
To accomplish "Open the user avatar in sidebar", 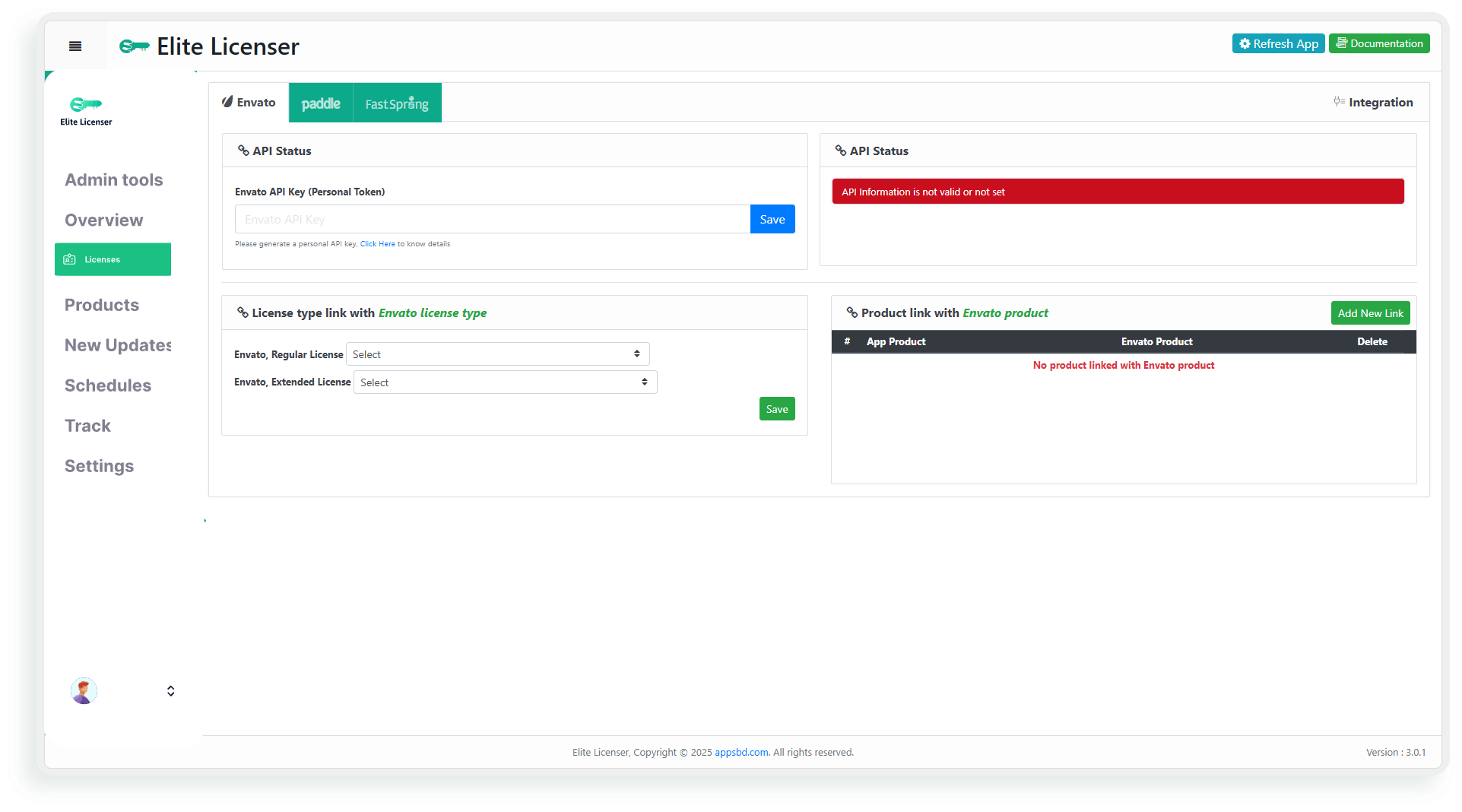I will pyautogui.click(x=84, y=691).
